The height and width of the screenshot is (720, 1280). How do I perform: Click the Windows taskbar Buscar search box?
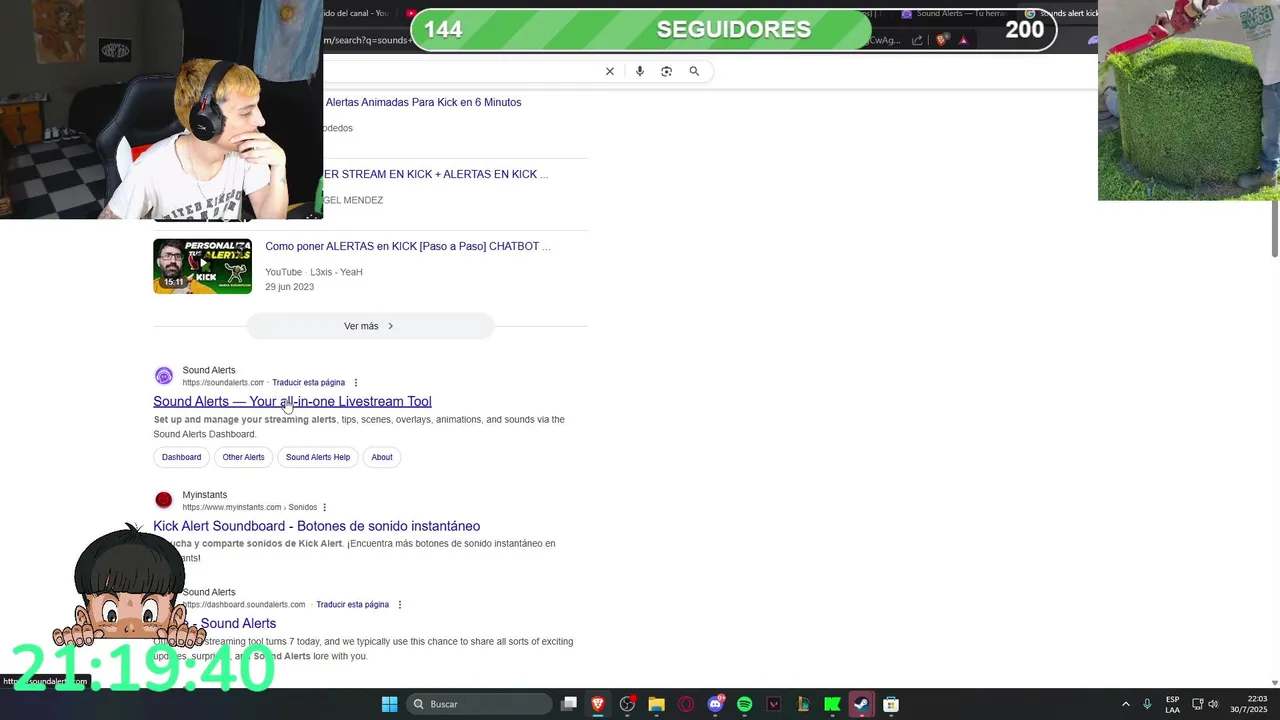point(480,704)
